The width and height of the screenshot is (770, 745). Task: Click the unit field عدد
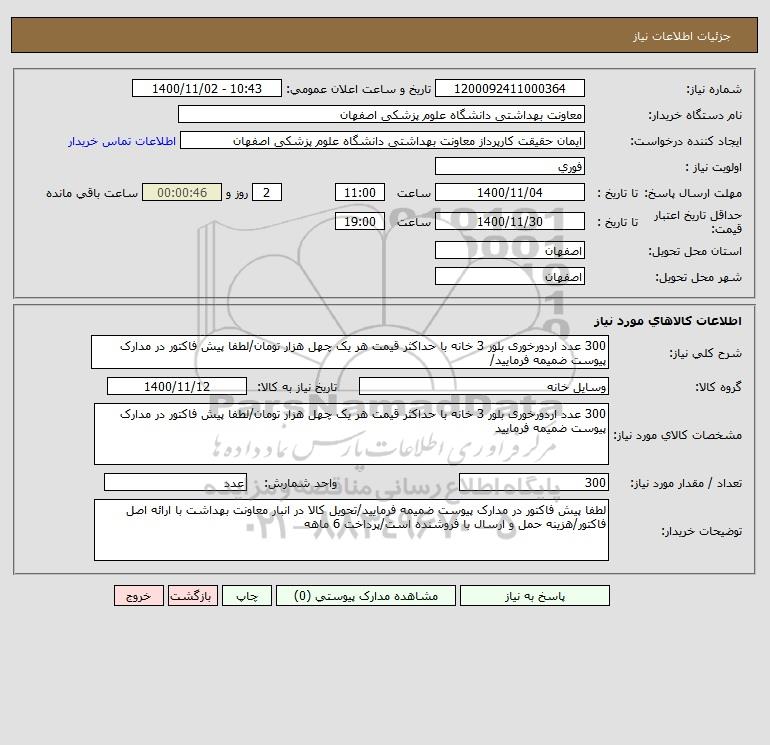tap(175, 482)
